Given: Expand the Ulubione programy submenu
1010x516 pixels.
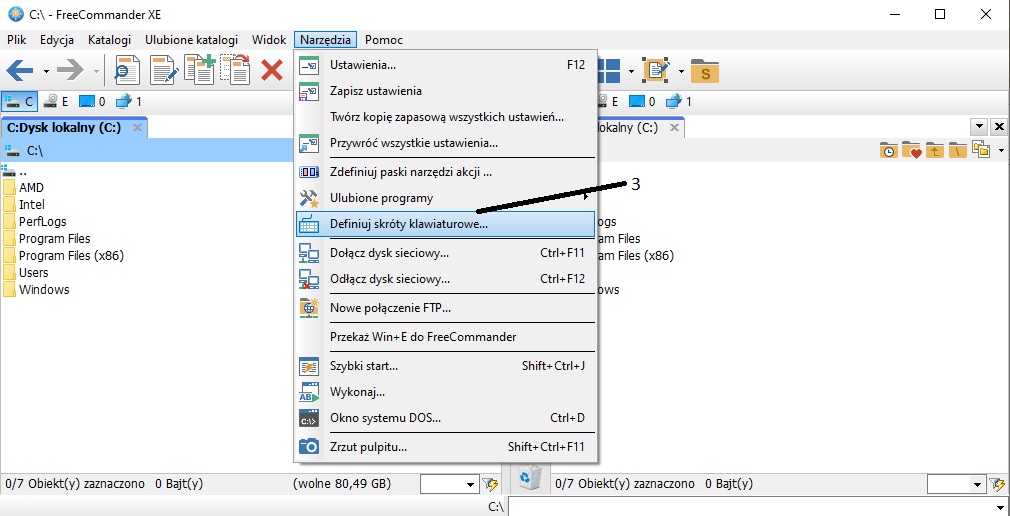Looking at the screenshot, I should tap(445, 198).
